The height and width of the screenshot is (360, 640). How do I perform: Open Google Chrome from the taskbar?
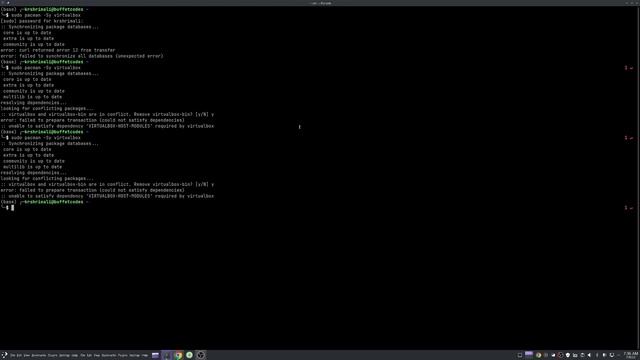pos(178,355)
